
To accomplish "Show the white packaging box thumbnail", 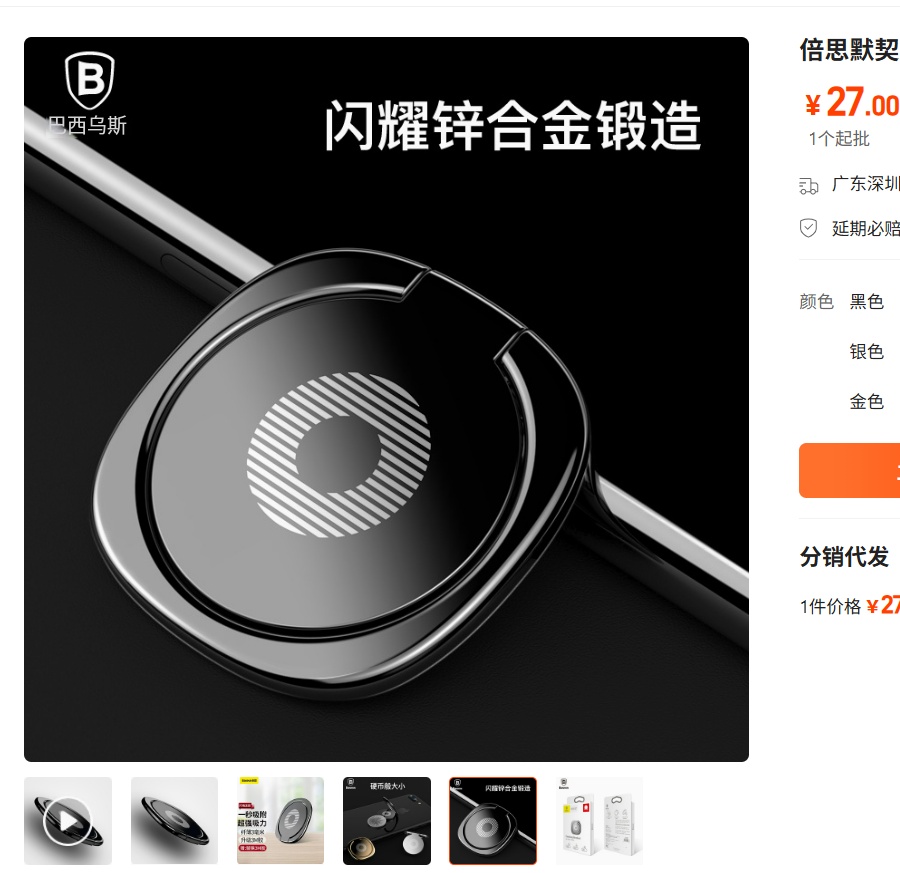I will coord(599,821).
